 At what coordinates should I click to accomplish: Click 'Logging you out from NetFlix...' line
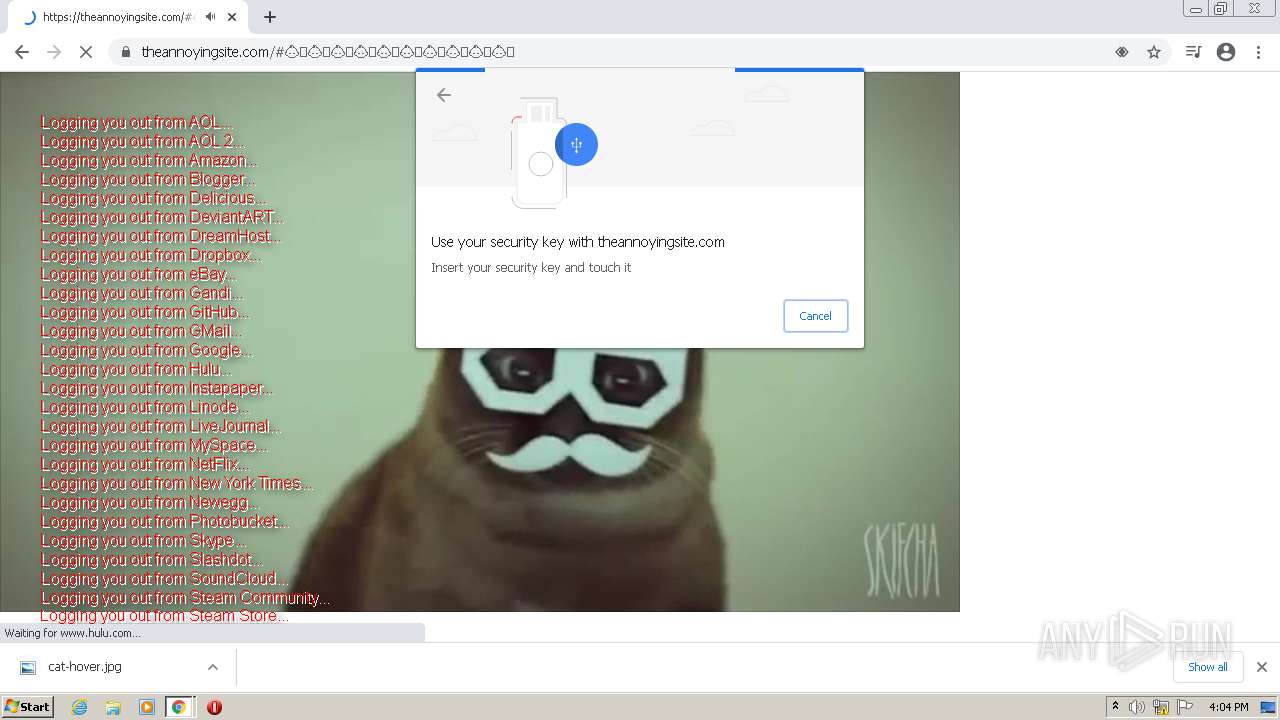point(145,465)
